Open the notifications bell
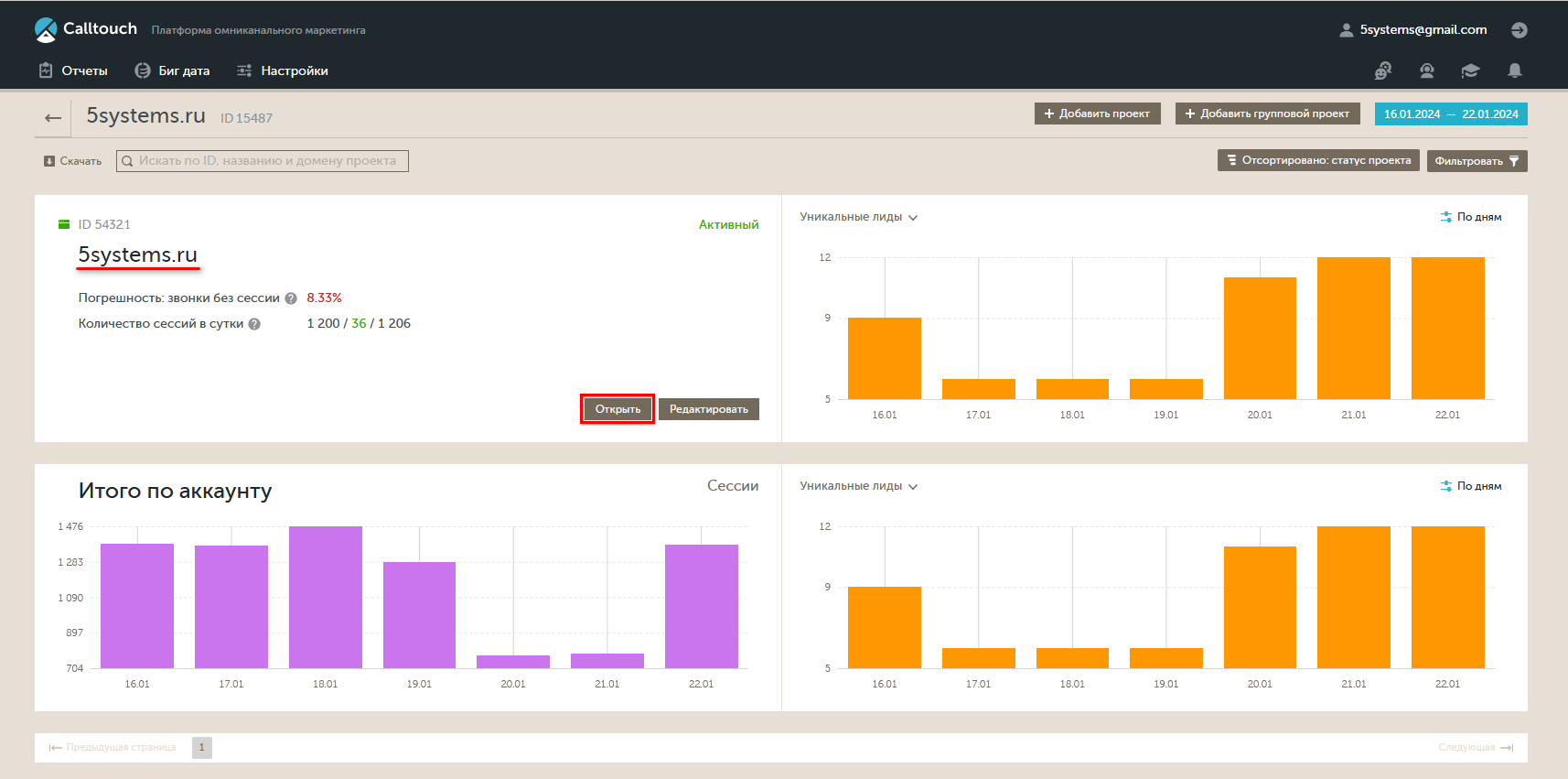1568x779 pixels. (1515, 70)
